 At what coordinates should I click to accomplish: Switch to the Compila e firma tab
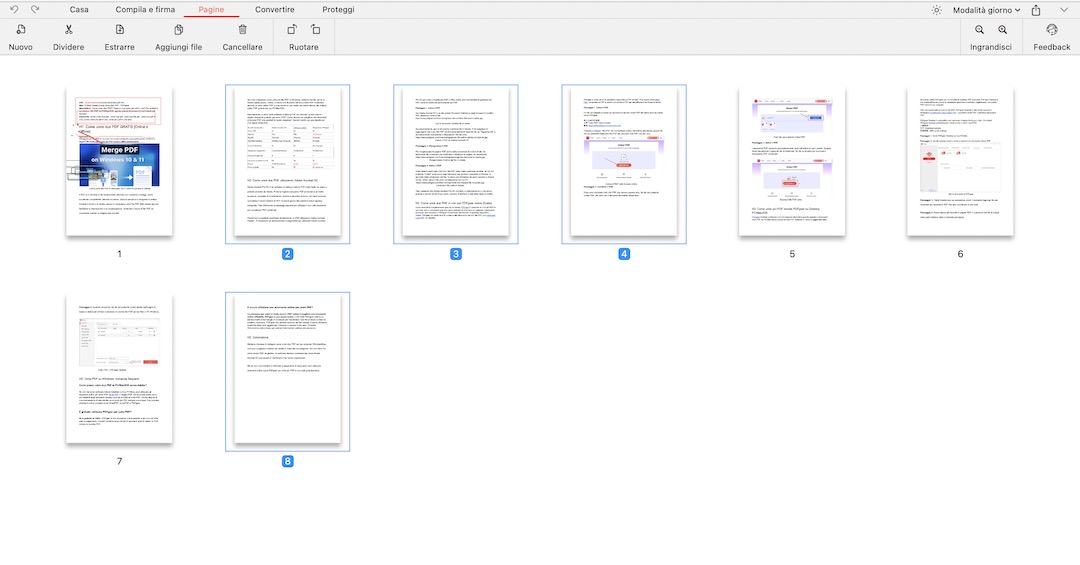click(145, 10)
